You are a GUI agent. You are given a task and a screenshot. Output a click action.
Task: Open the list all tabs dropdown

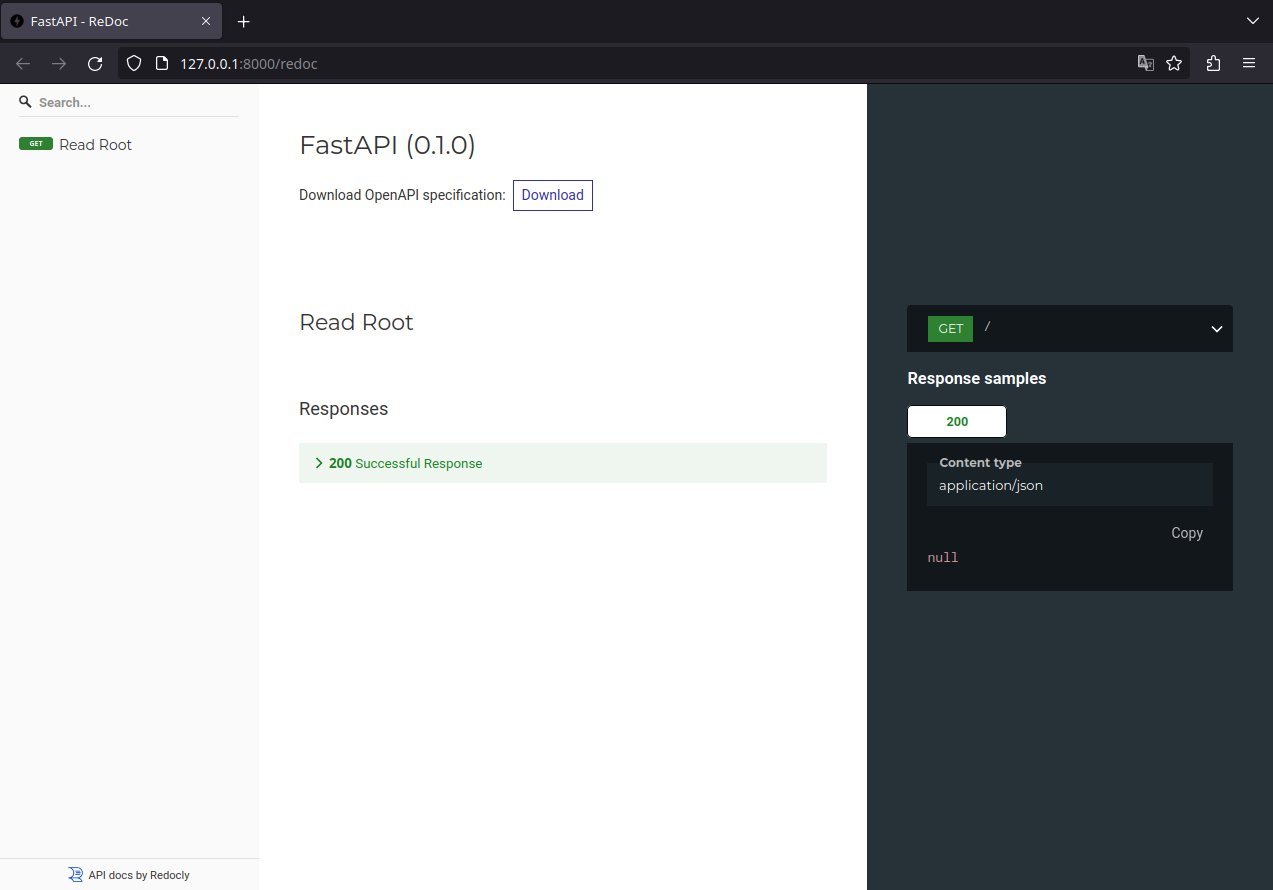(1252, 21)
